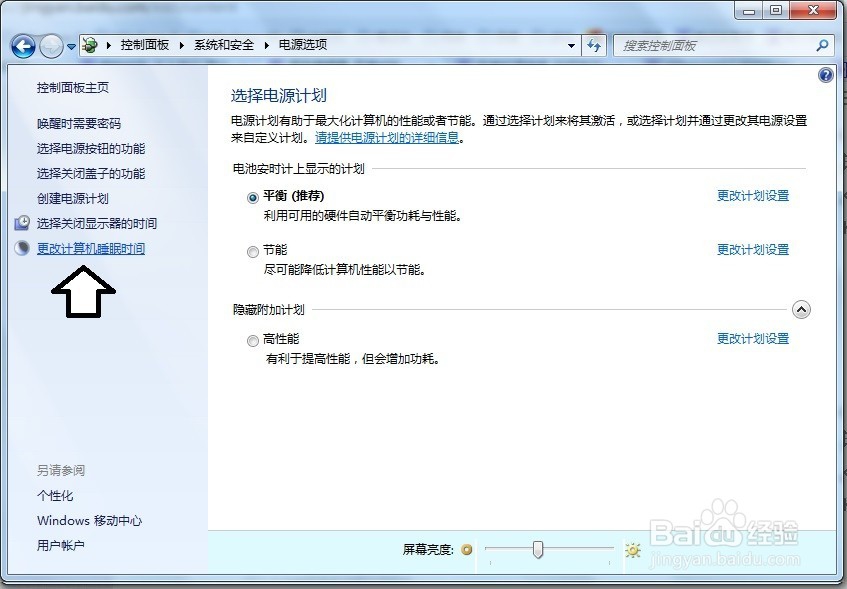Open the address bar history dropdown
Screen dimensions: 847x589
[x=571, y=45]
